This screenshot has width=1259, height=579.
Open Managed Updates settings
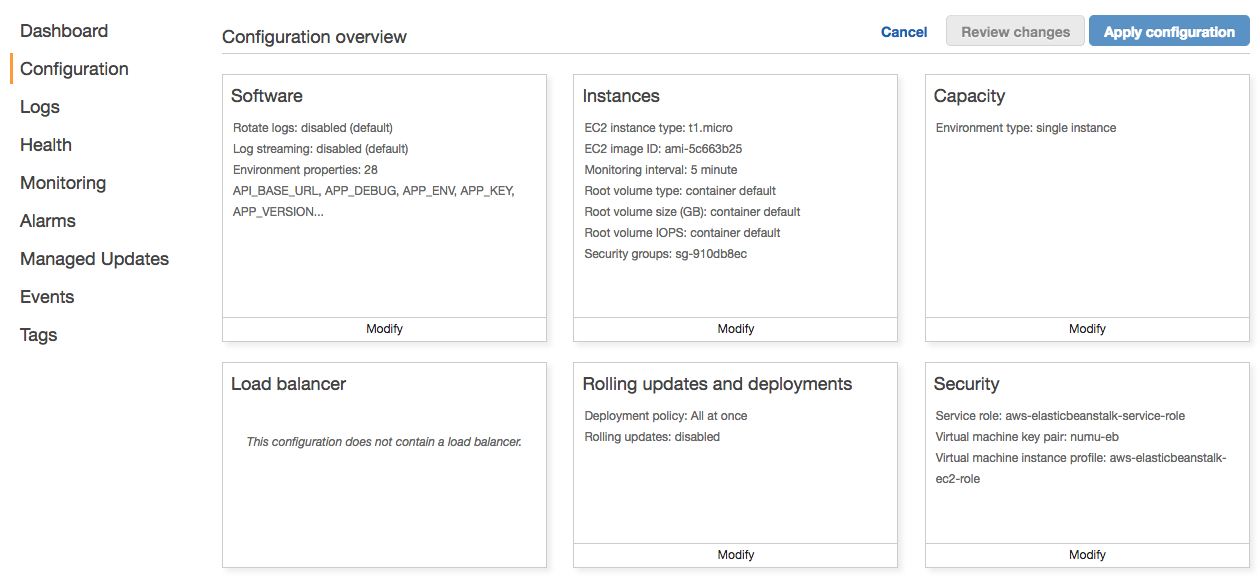coord(94,259)
